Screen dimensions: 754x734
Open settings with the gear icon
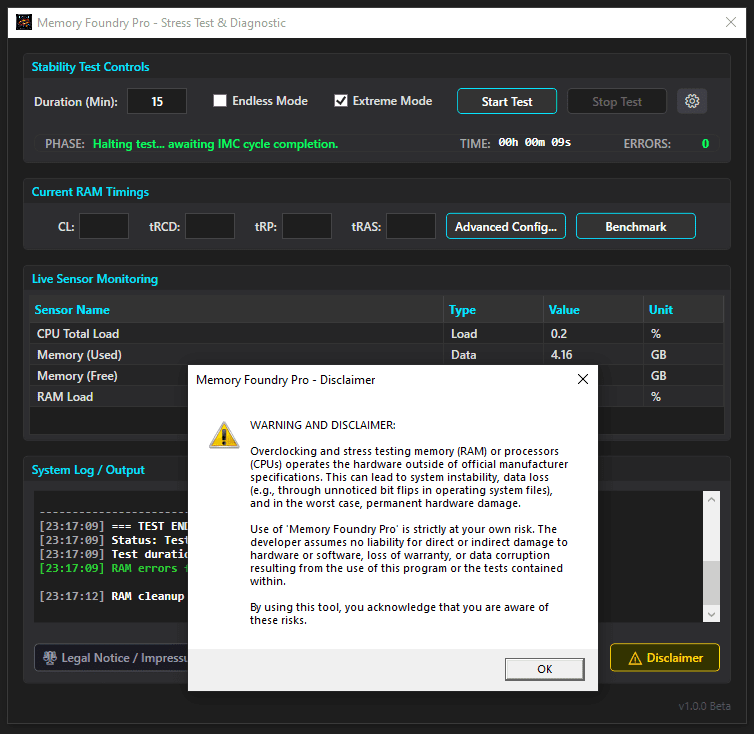click(x=691, y=101)
